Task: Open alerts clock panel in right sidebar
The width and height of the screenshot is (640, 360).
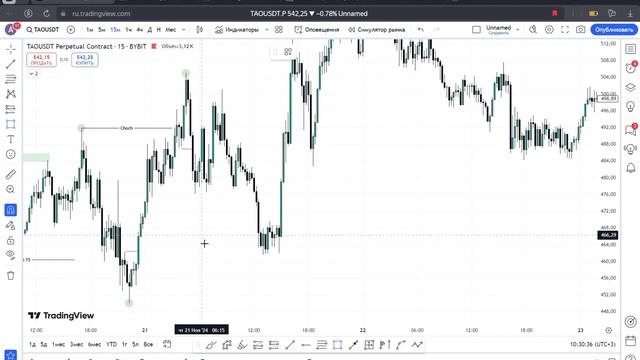Action: 631,68
